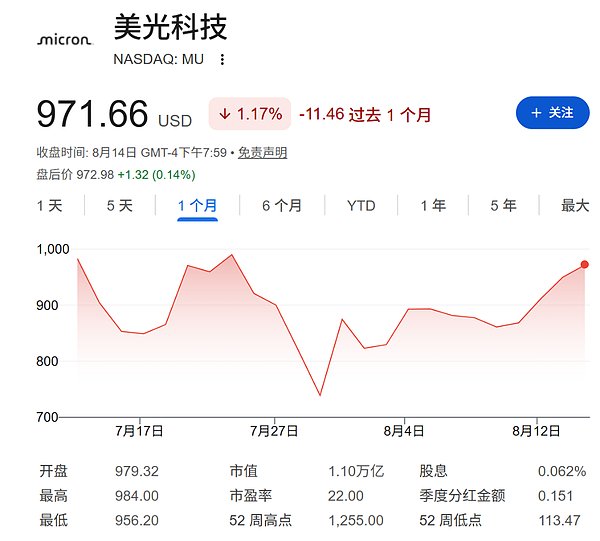The image size is (600, 541).
Task: Click the 1,000 y-axis label
Action: (53, 249)
